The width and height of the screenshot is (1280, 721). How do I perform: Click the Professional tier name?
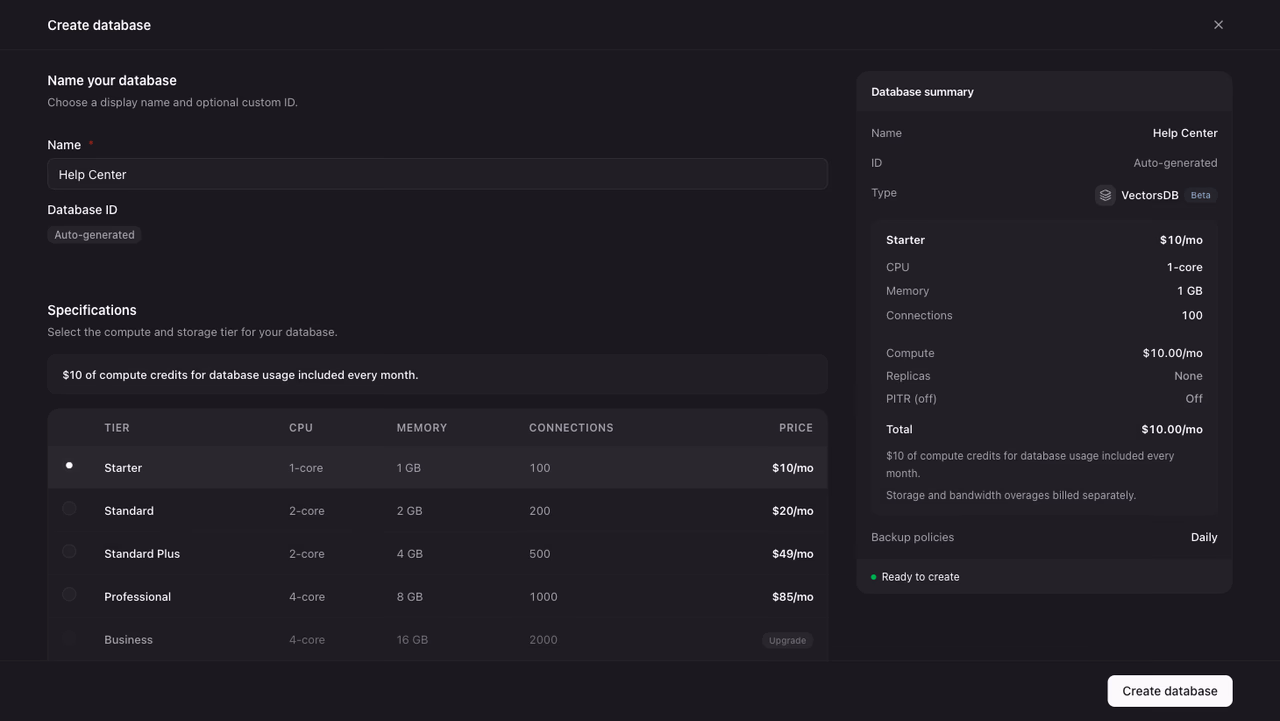tap(137, 597)
